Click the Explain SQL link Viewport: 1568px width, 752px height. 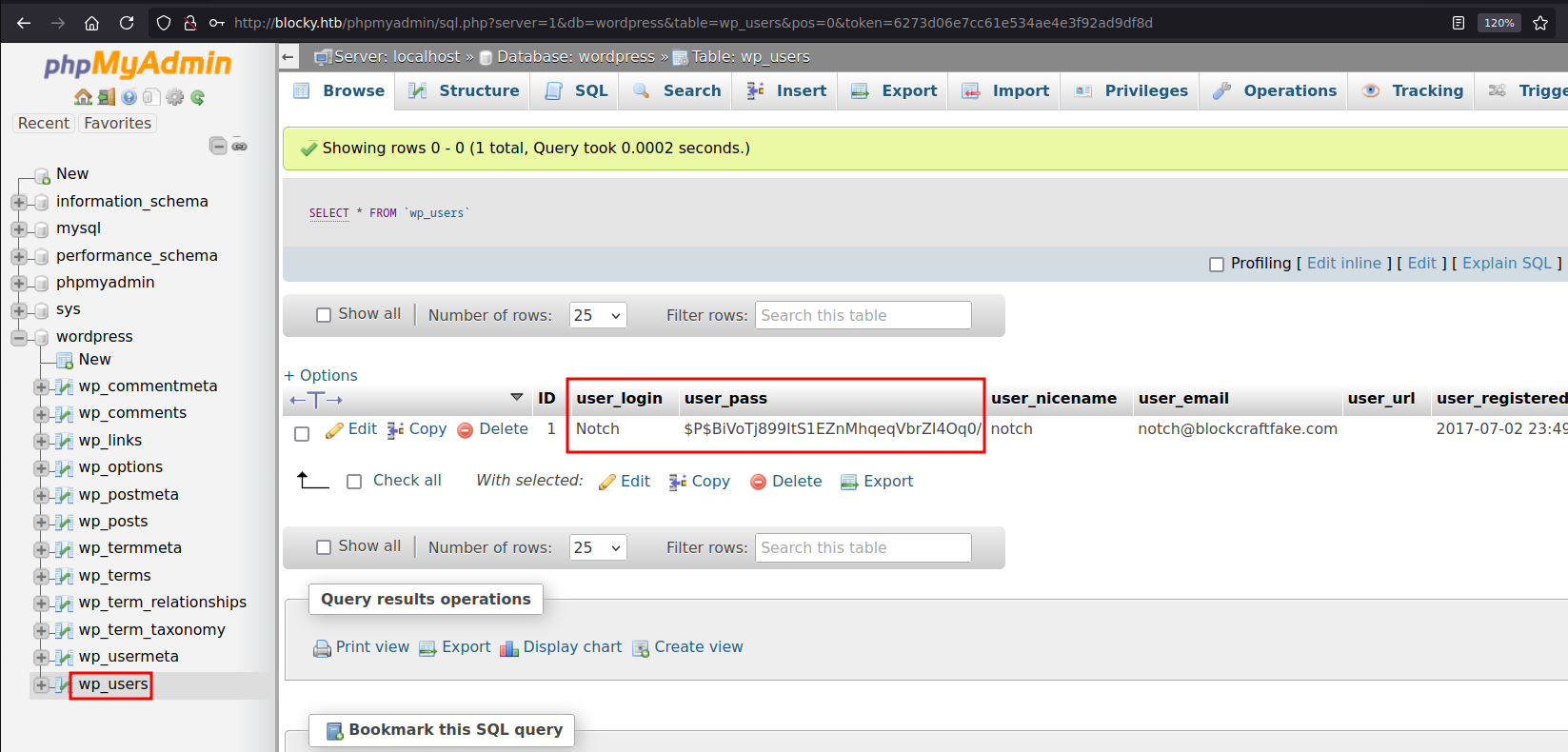(x=1506, y=264)
